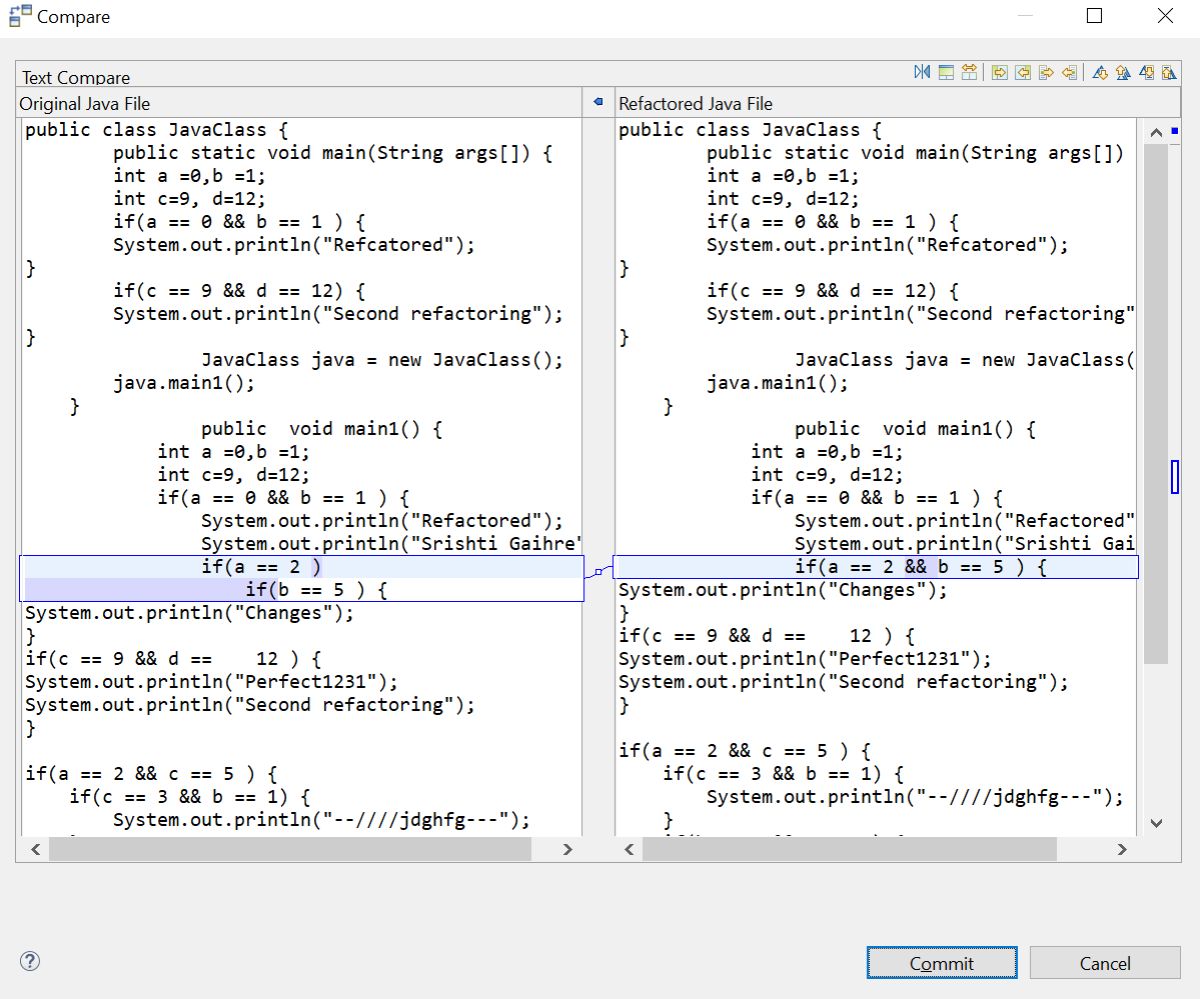Click the Compare window title icon

click(20, 16)
